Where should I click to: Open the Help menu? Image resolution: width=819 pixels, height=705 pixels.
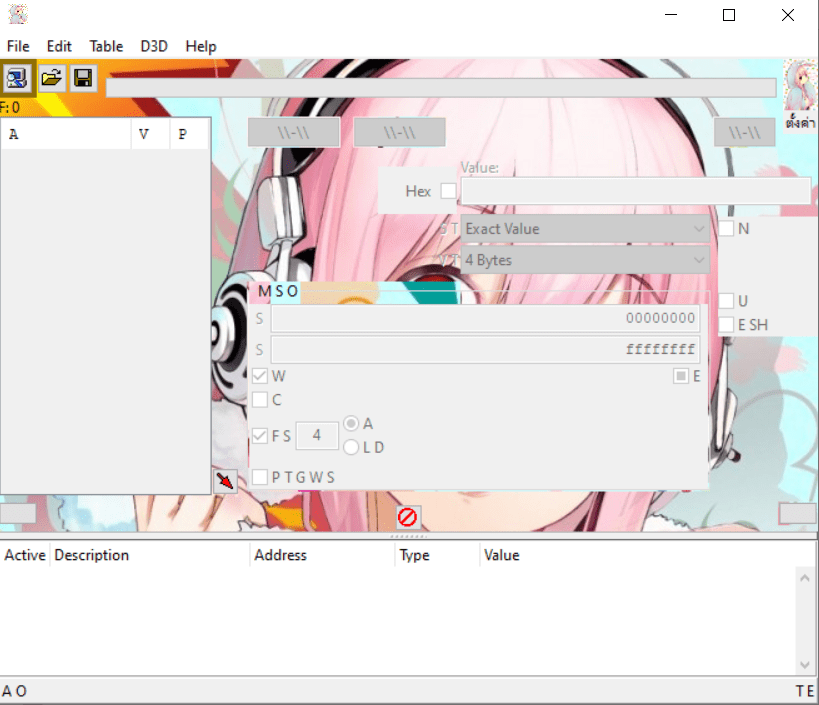(201, 46)
